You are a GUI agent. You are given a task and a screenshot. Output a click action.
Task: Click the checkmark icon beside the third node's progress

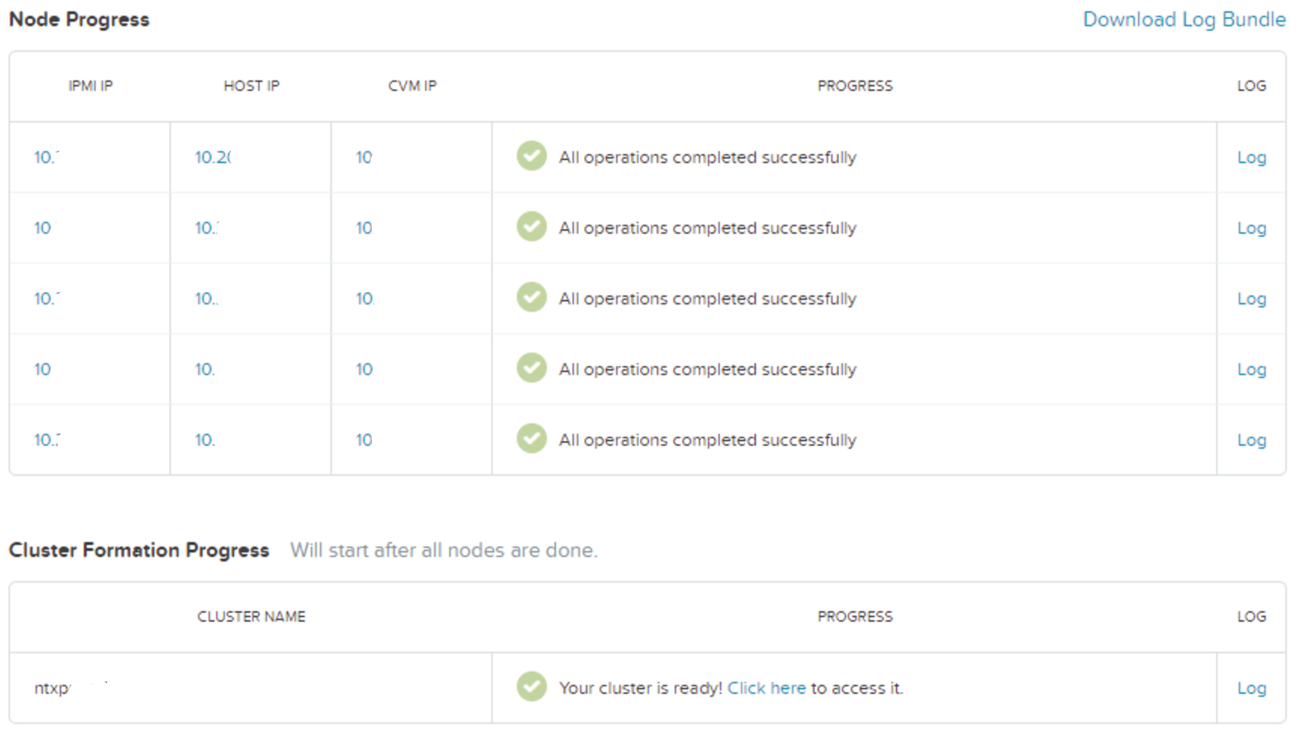pos(531,298)
